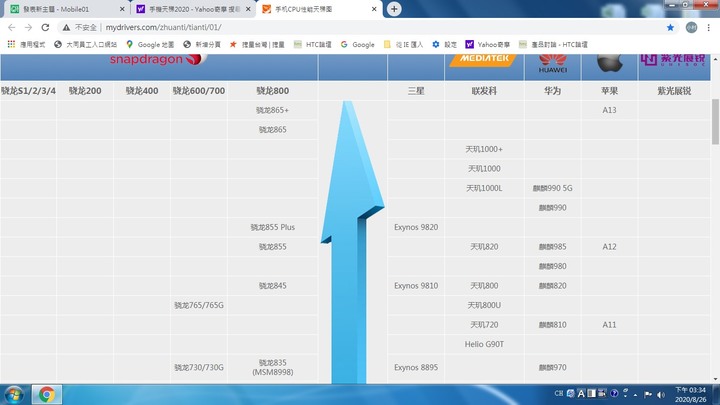This screenshot has width=720, height=405.
Task: Open the 設定 gear bookmark
Action: pos(444,45)
